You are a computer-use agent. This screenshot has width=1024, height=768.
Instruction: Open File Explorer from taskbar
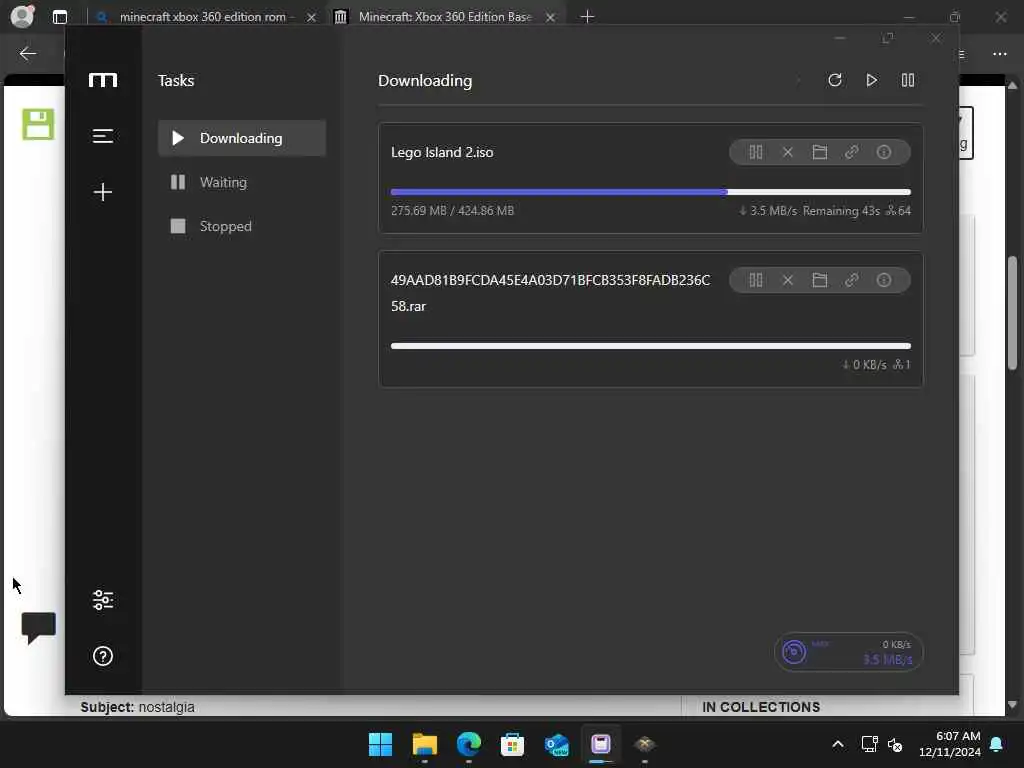(x=424, y=744)
